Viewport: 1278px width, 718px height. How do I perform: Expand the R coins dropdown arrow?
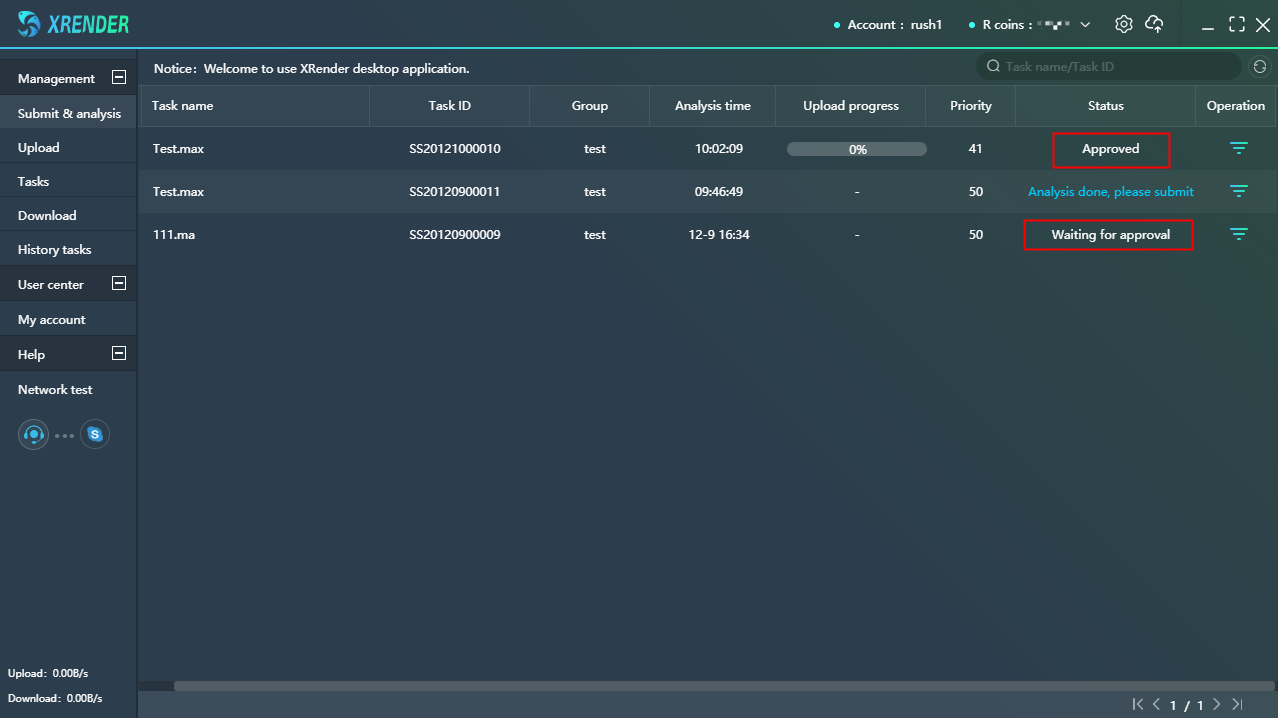click(1085, 24)
